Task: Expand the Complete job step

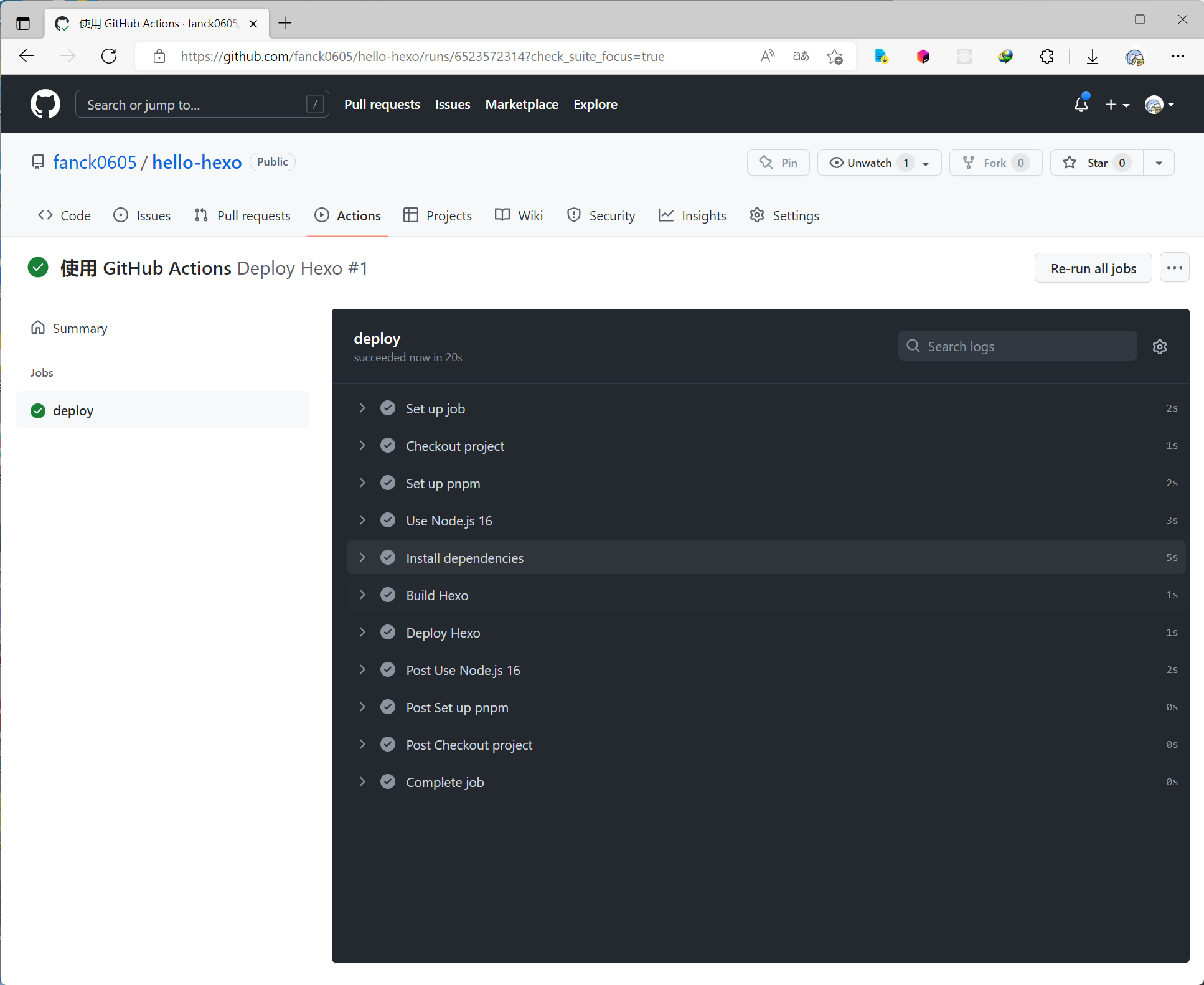Action: [x=766, y=782]
